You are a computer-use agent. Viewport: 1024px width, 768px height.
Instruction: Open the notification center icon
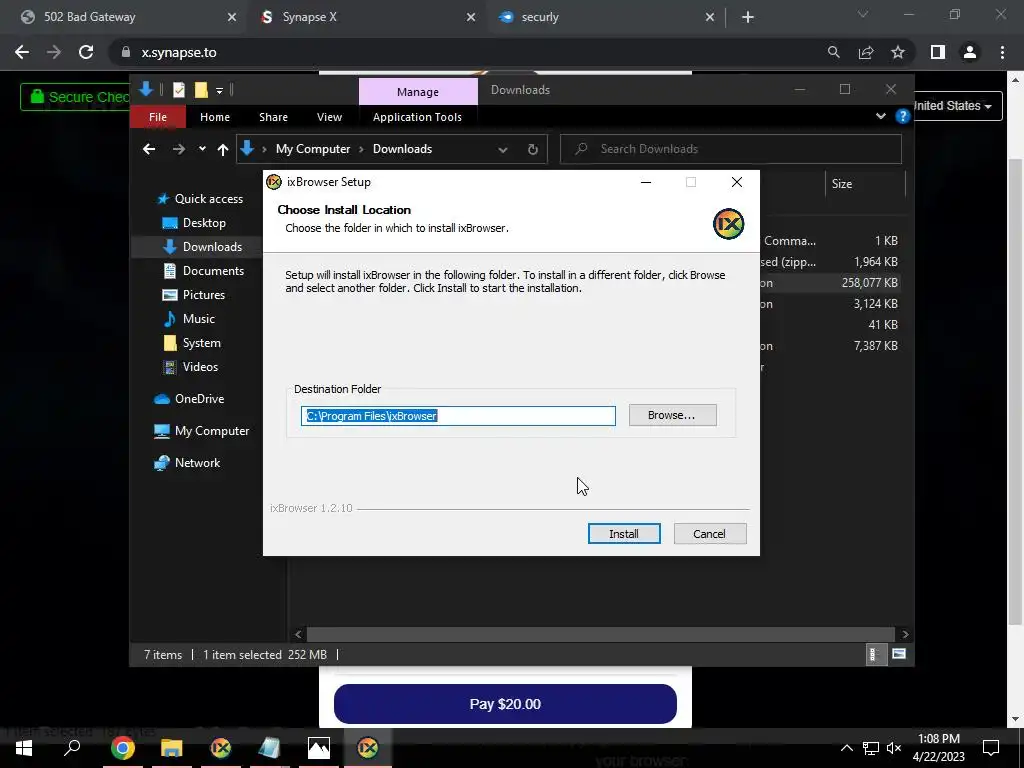[x=991, y=748]
